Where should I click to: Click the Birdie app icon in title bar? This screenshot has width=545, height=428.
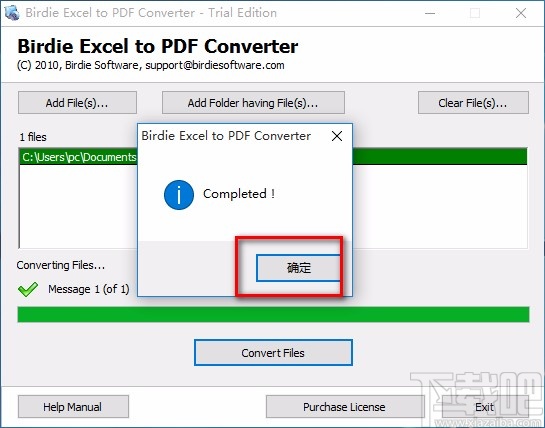pyautogui.click(x=12, y=13)
